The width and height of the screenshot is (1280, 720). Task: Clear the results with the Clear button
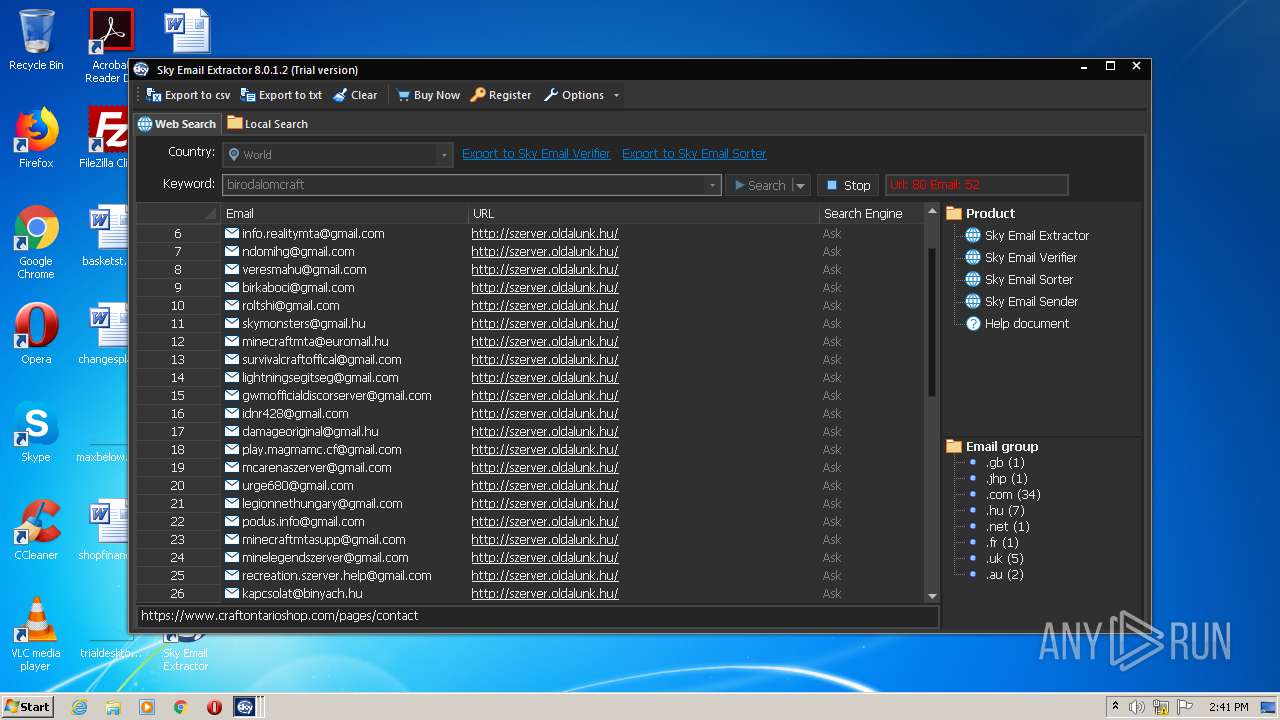pos(355,95)
